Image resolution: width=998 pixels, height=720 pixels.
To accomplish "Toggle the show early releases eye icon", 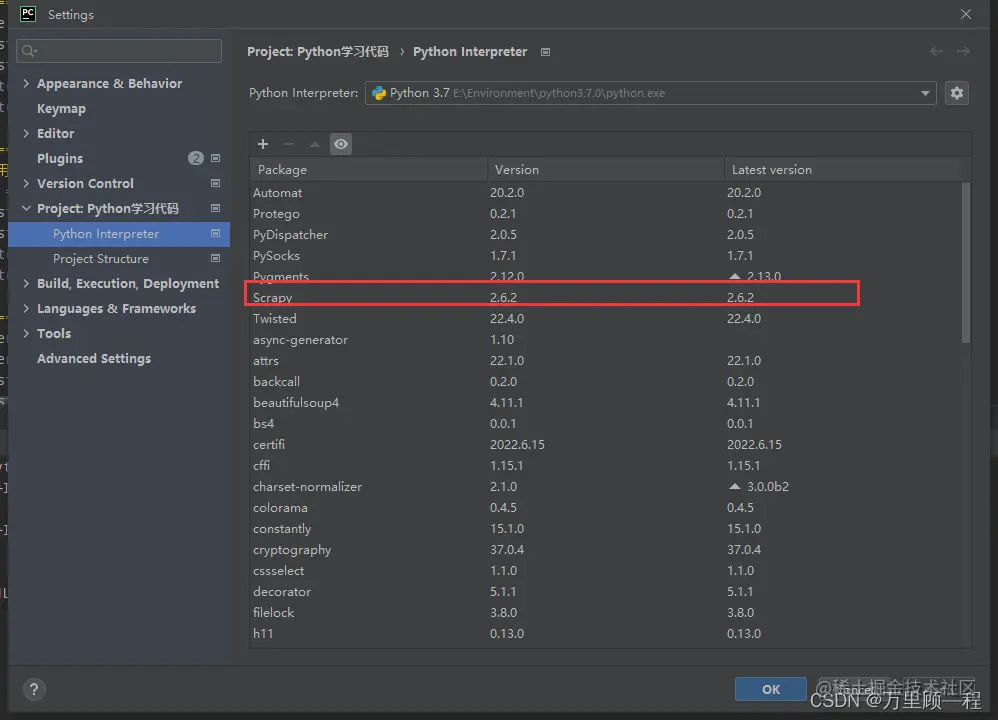I will click(341, 144).
